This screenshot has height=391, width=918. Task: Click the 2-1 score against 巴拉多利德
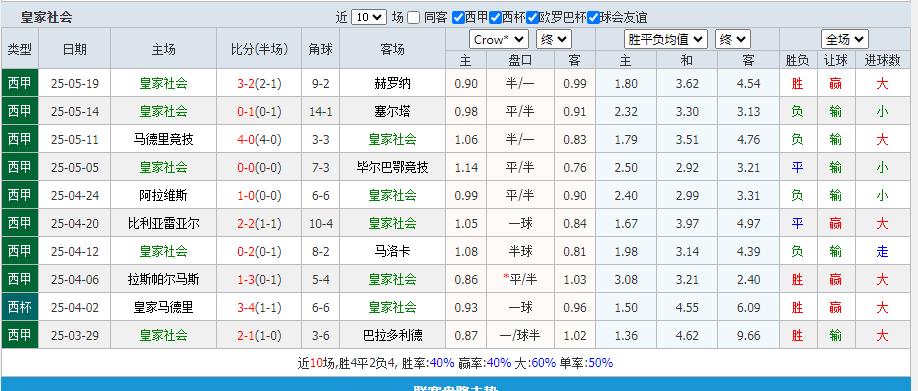[x=246, y=336]
